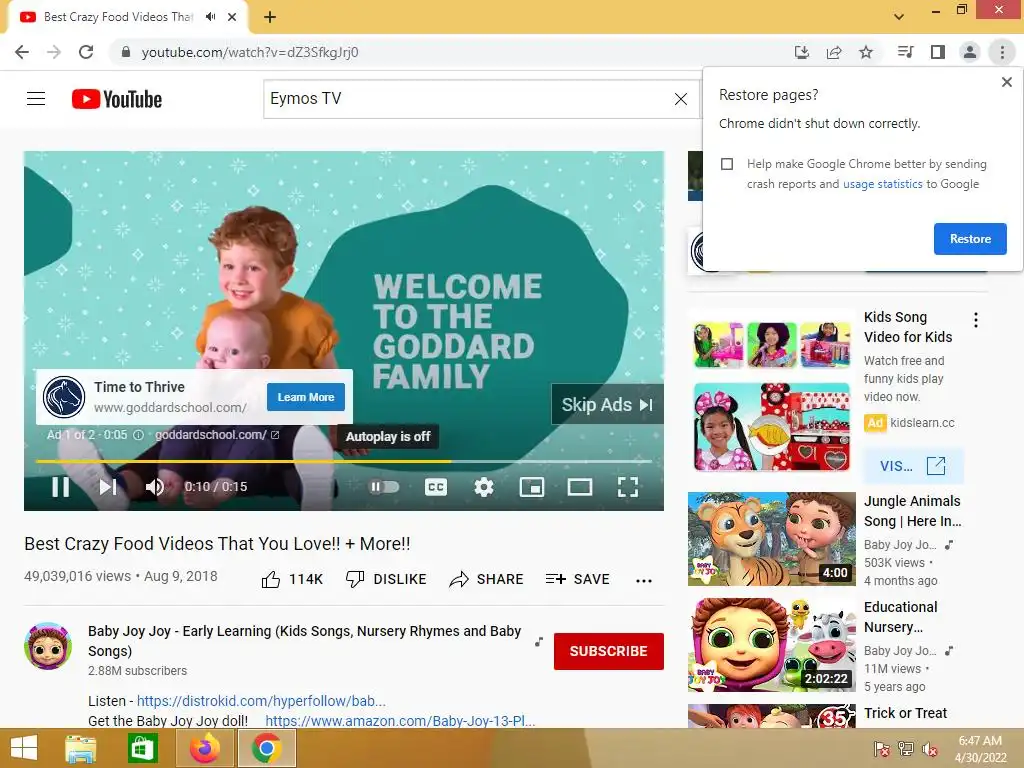
Task: Open the YouTube hamburger guide menu
Action: click(36, 99)
